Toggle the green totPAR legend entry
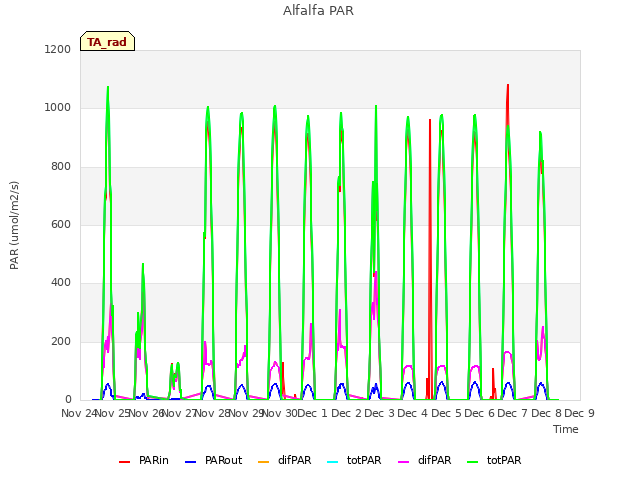Screen dimensions: 640x480 (x=494, y=460)
